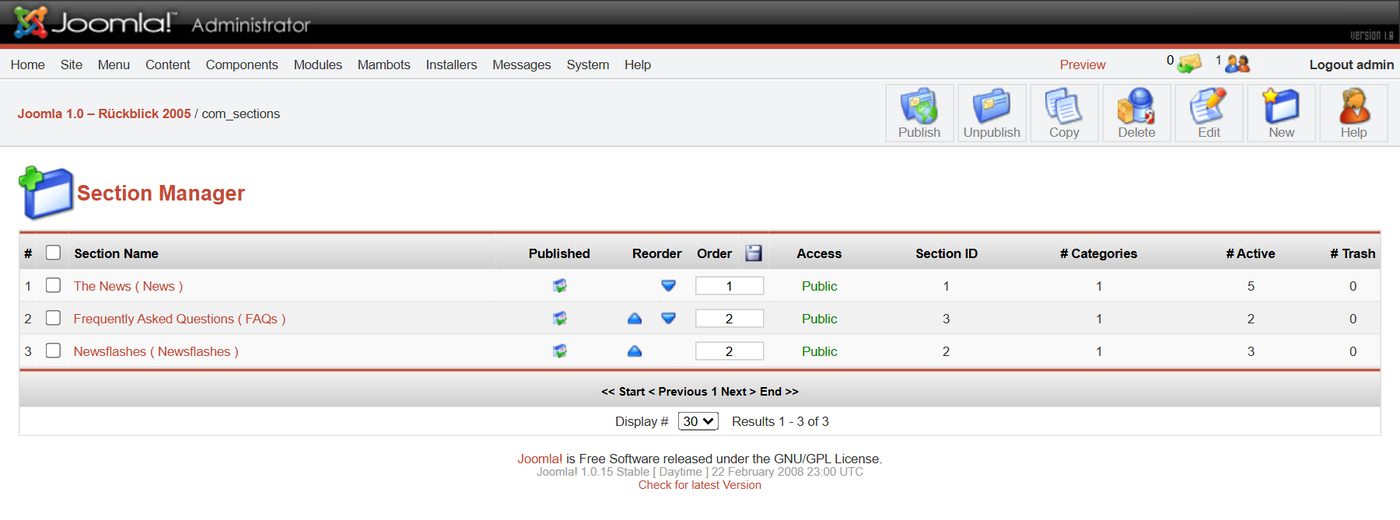The width and height of the screenshot is (1400, 520).
Task: Open the Help toolbar icon
Action: (x=1353, y=113)
